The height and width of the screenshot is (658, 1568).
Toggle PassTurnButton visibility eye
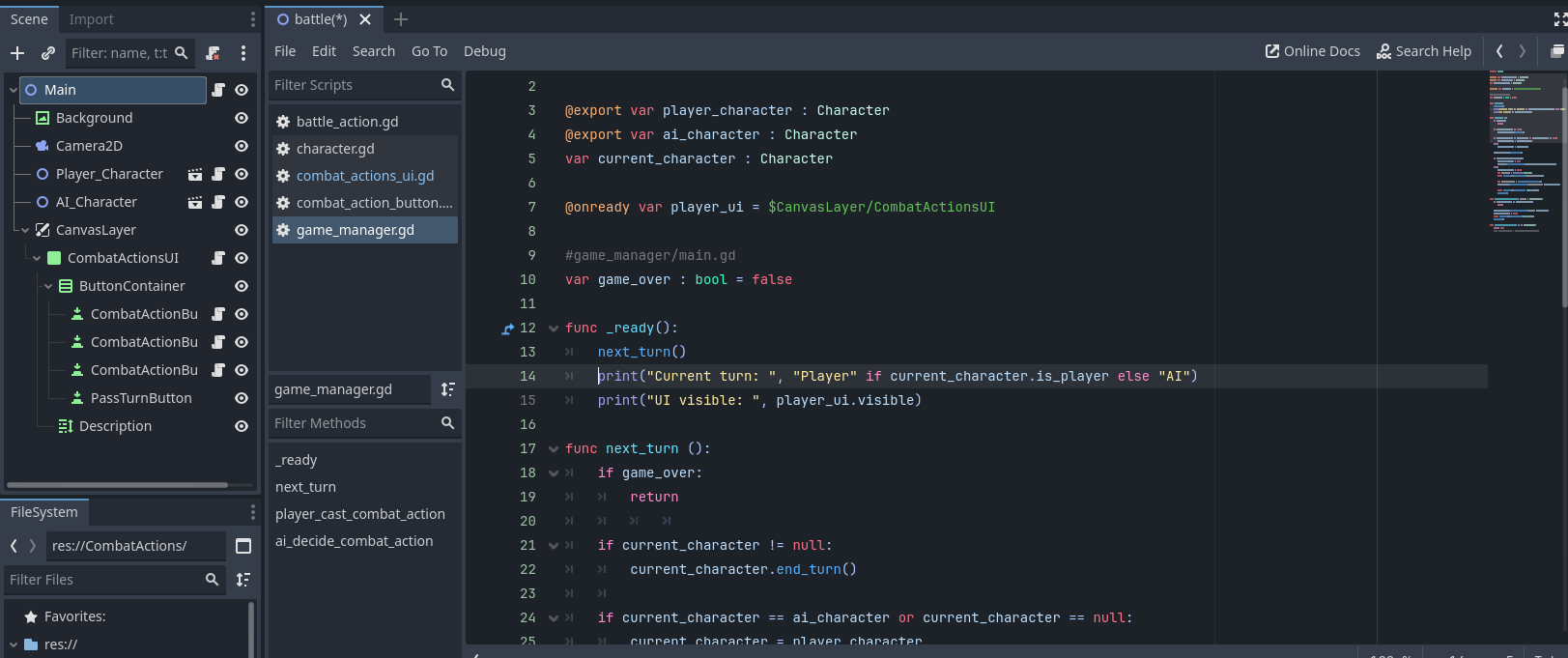[x=242, y=398]
